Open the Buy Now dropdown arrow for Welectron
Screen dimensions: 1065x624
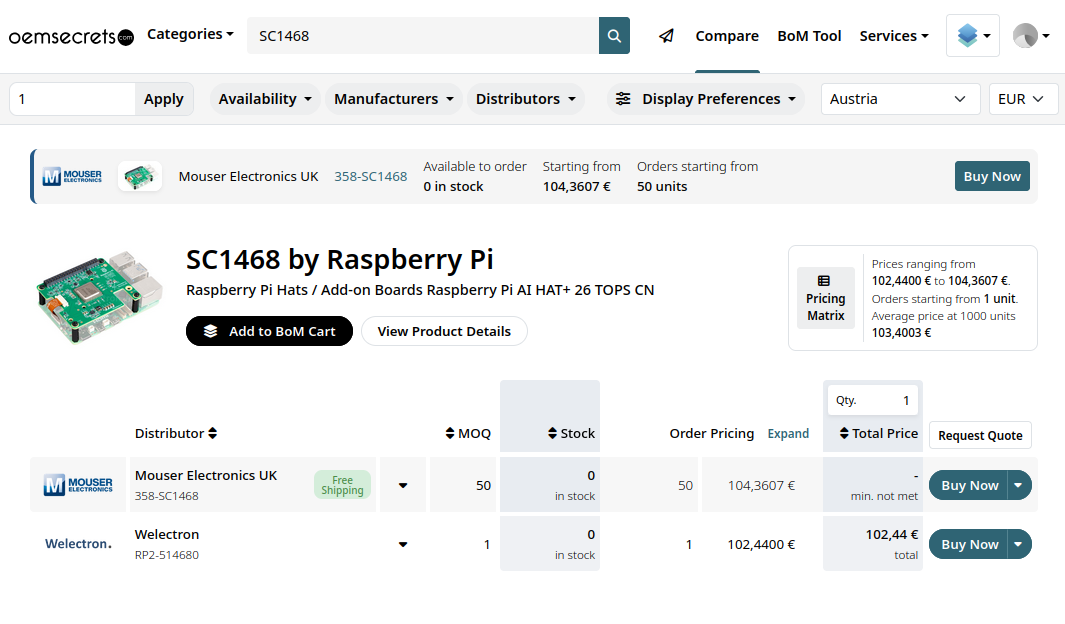(x=1018, y=545)
